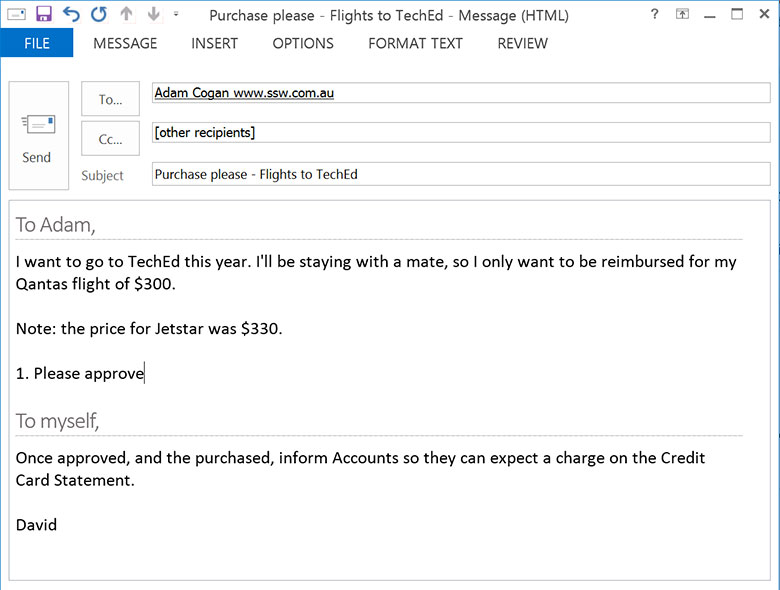Click into the Subject field
Screen dimensions: 780x590
460,174
